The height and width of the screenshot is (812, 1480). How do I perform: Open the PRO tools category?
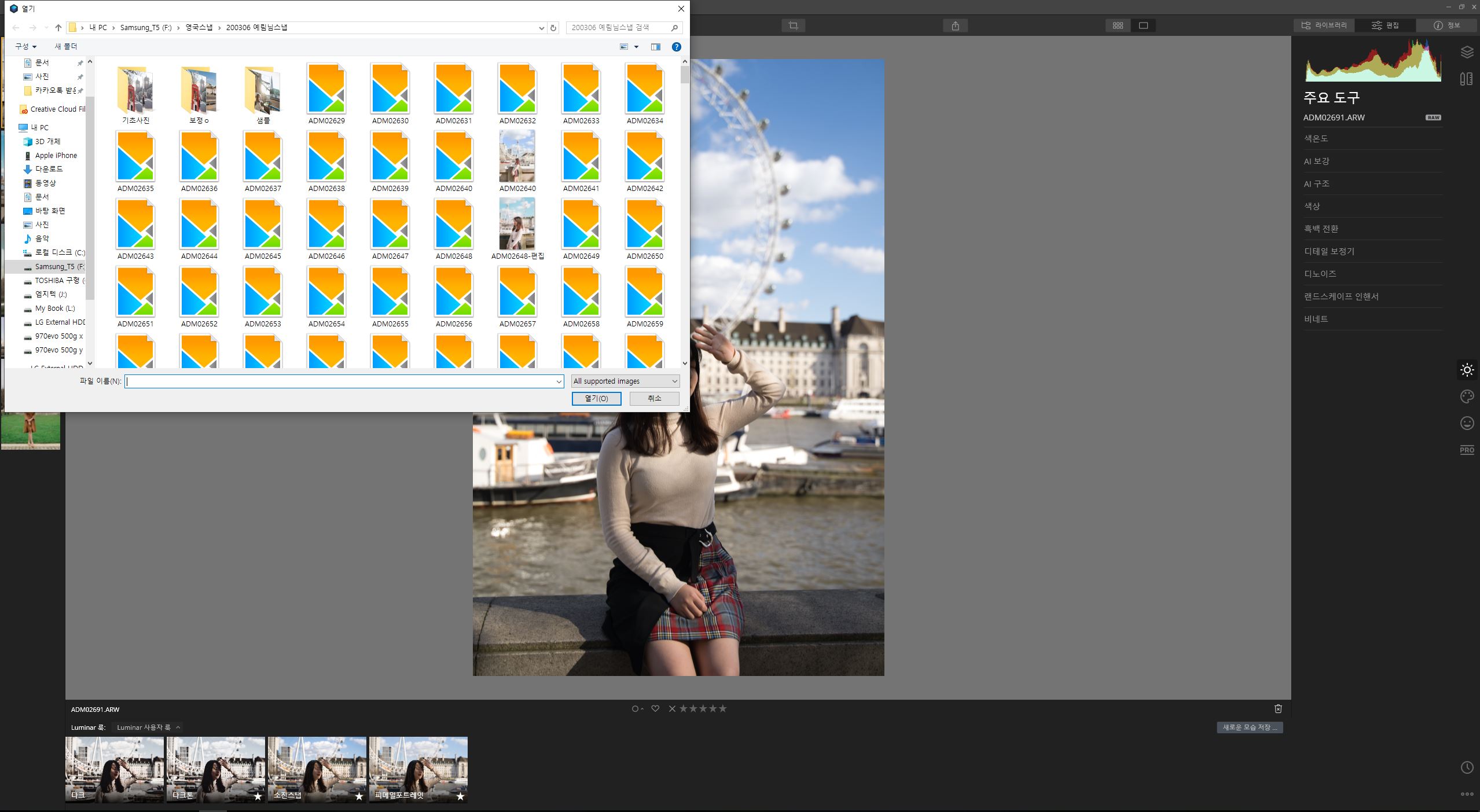1467,450
